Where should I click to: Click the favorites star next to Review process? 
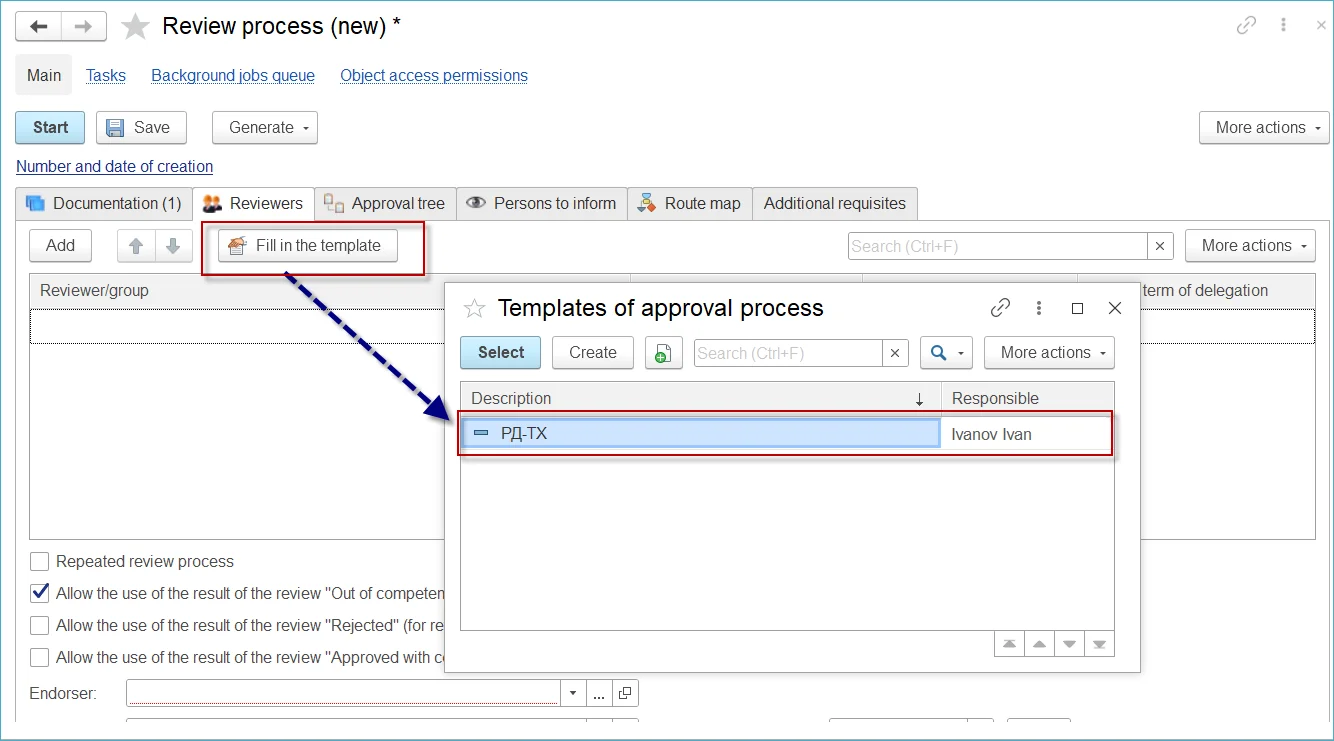[135, 27]
